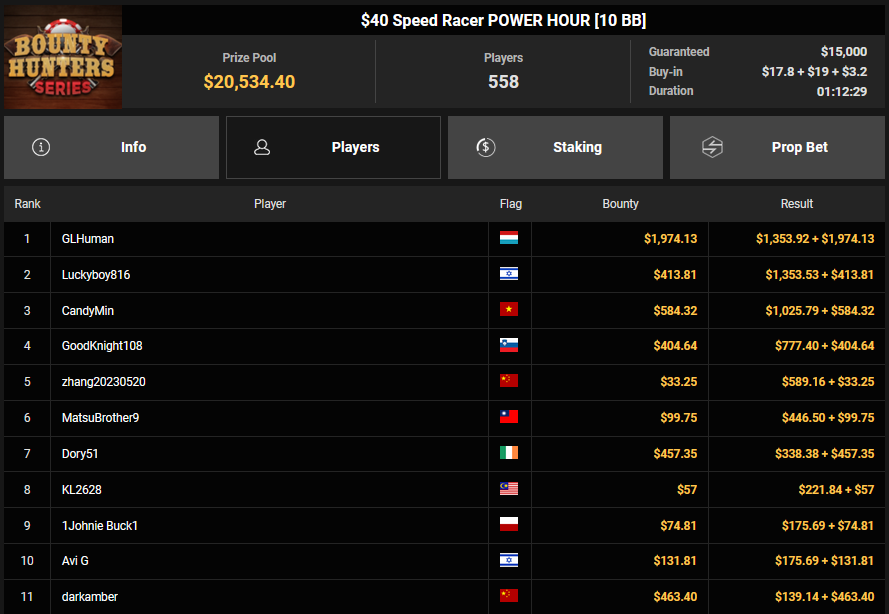
Task: Select player Luckyboy816 in the list
Action: 96,275
